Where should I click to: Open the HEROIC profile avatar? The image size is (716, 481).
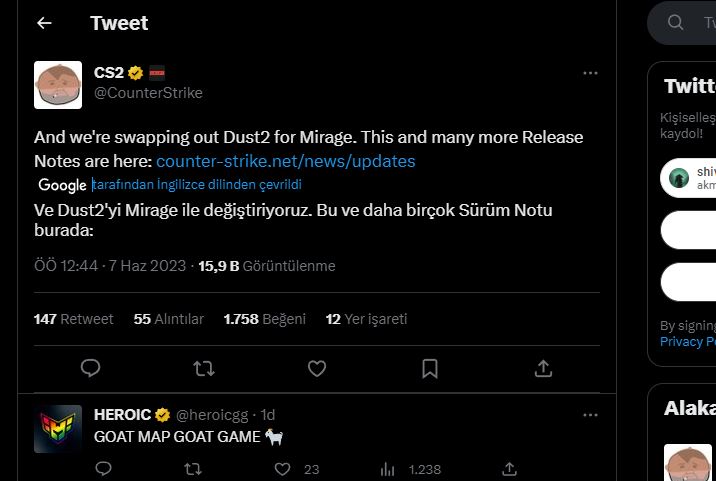tap(58, 429)
